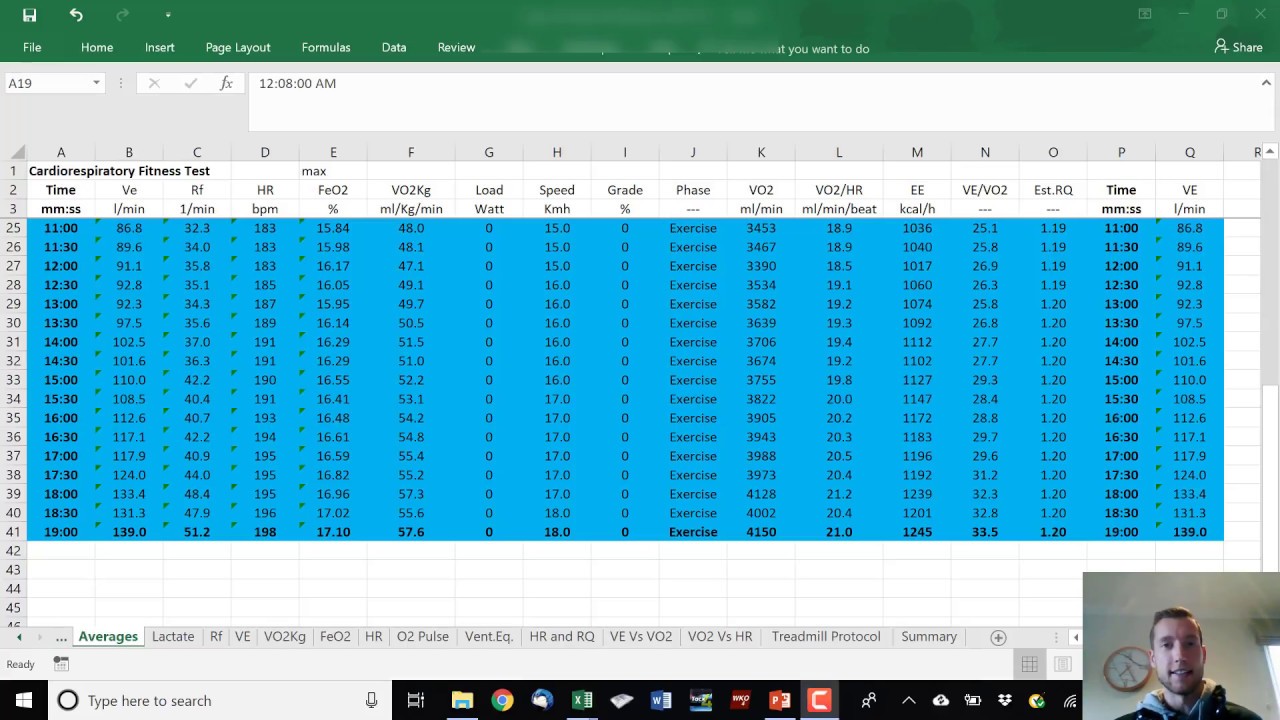The image size is (1280, 720).
Task: Select cell with VO2 value 4150
Action: 761,532
